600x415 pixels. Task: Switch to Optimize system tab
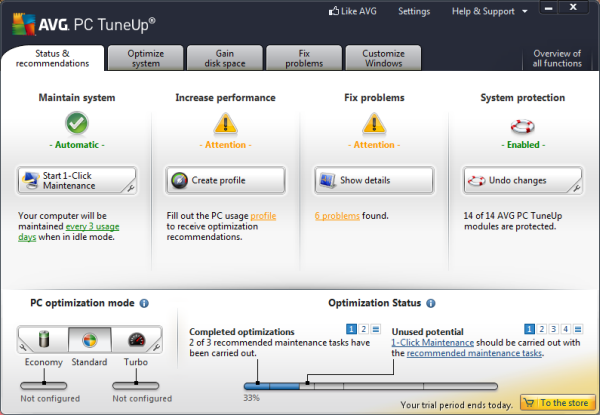pos(146,58)
